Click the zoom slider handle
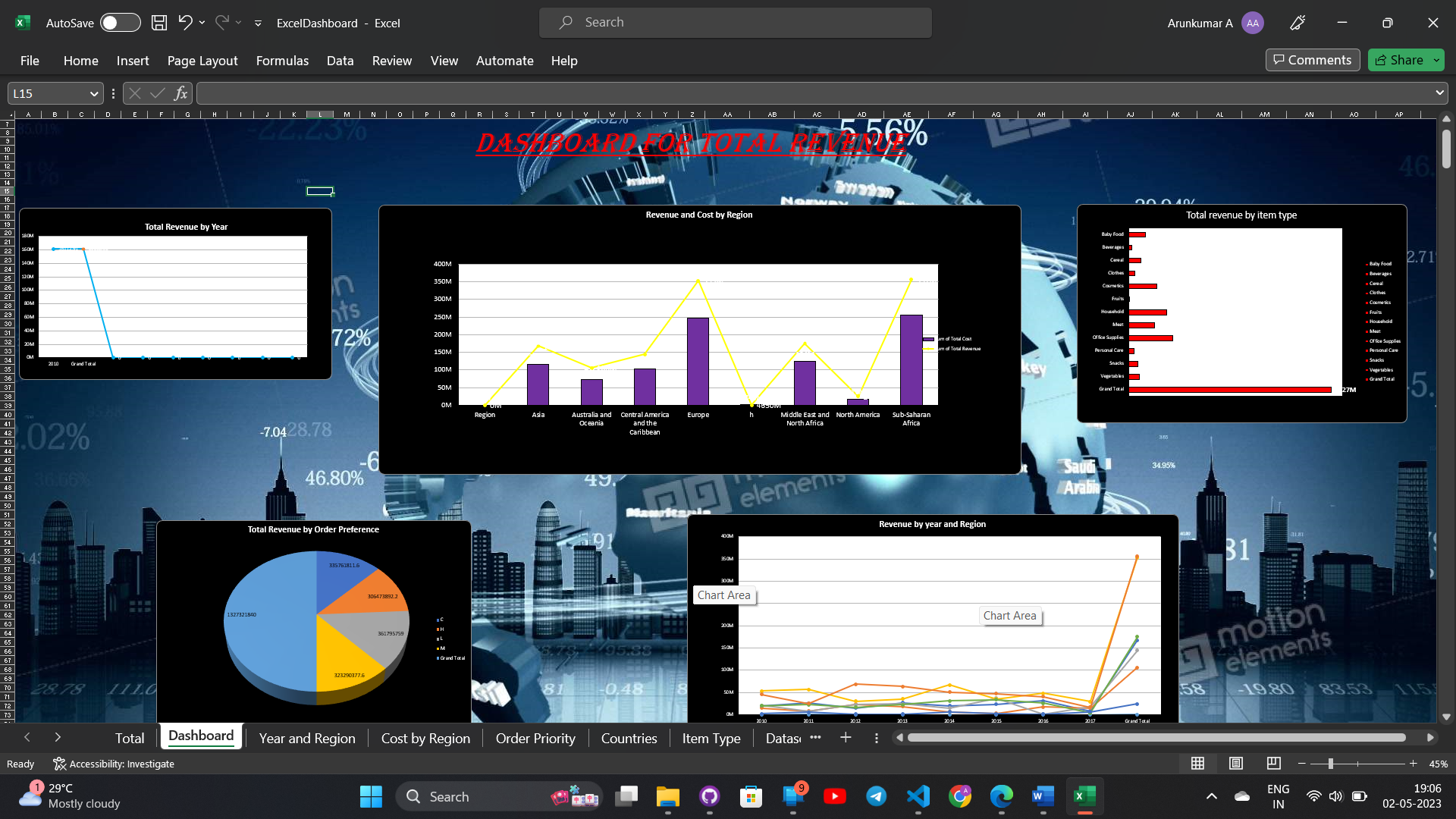 [1330, 764]
